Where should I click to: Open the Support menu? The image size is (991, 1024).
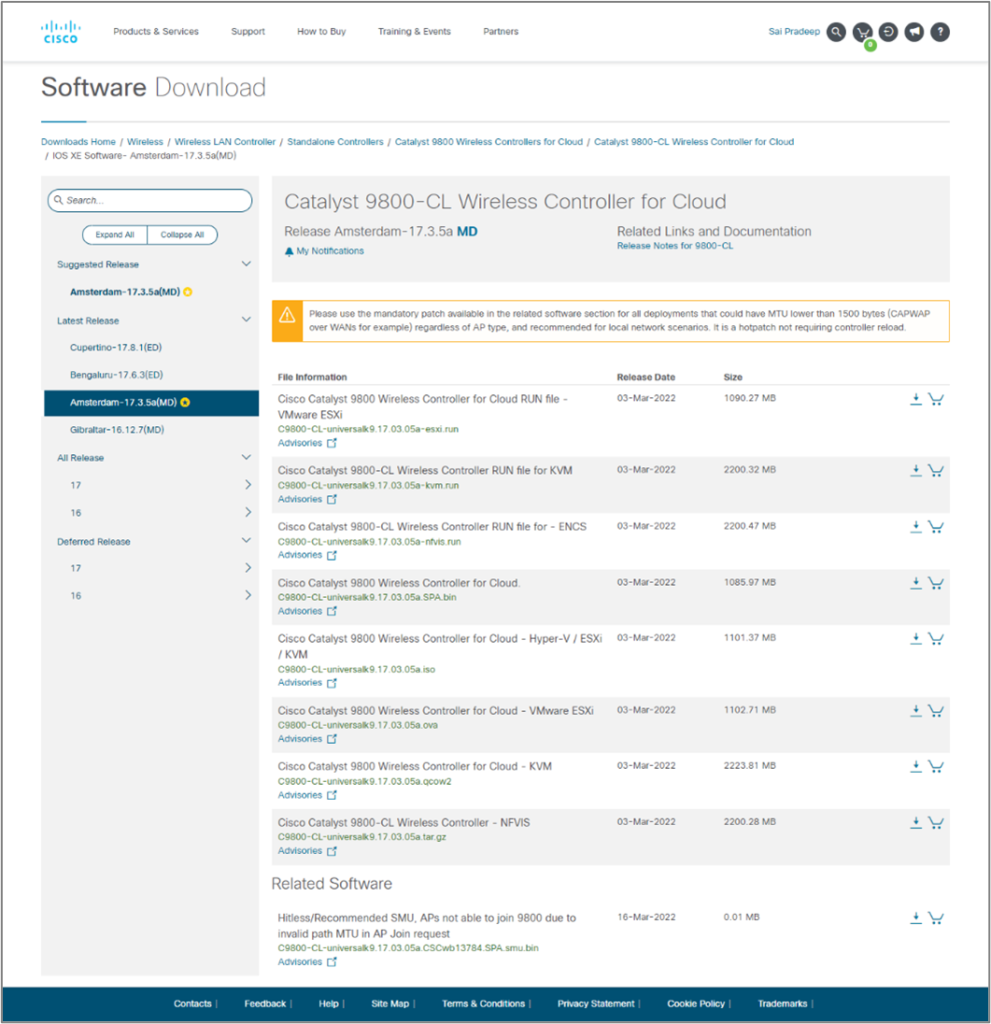248,31
